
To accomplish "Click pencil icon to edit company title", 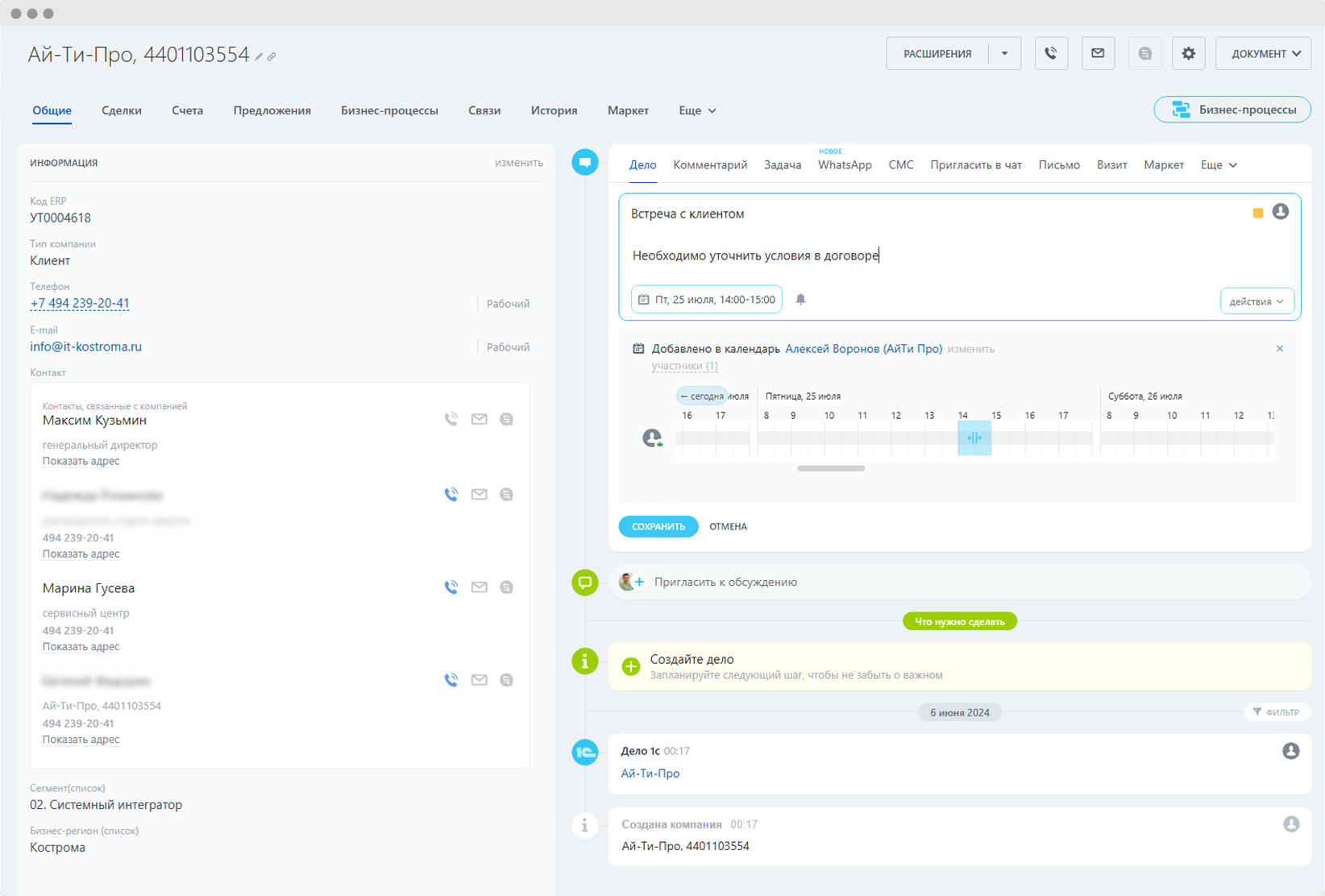I will pos(259,57).
